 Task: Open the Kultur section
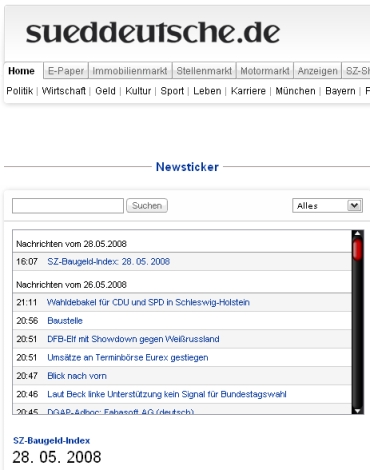coord(138,91)
